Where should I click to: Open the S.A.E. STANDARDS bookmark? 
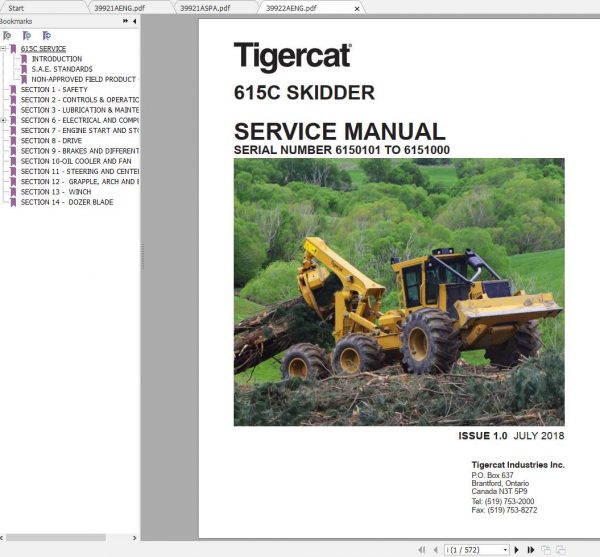pyautogui.click(x=62, y=69)
